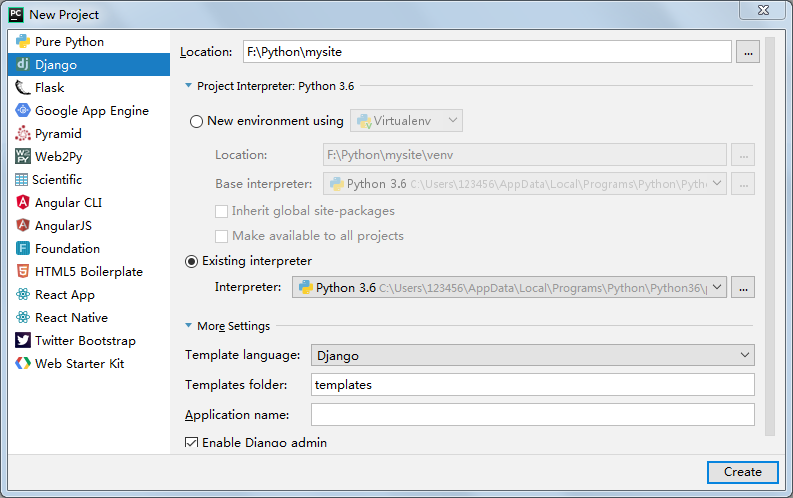Viewport: 793px width, 498px height.
Task: Select the HTML5 Boilerplate icon
Action: coord(23,271)
